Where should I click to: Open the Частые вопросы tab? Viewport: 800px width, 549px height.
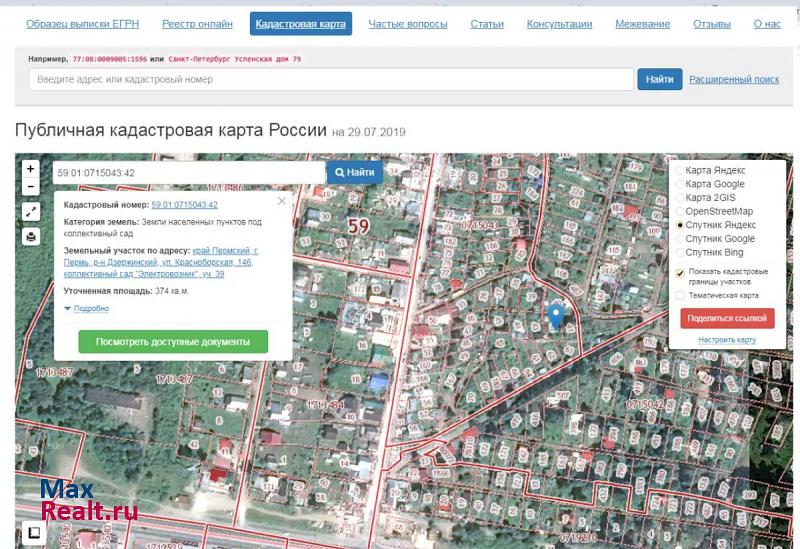coord(408,24)
